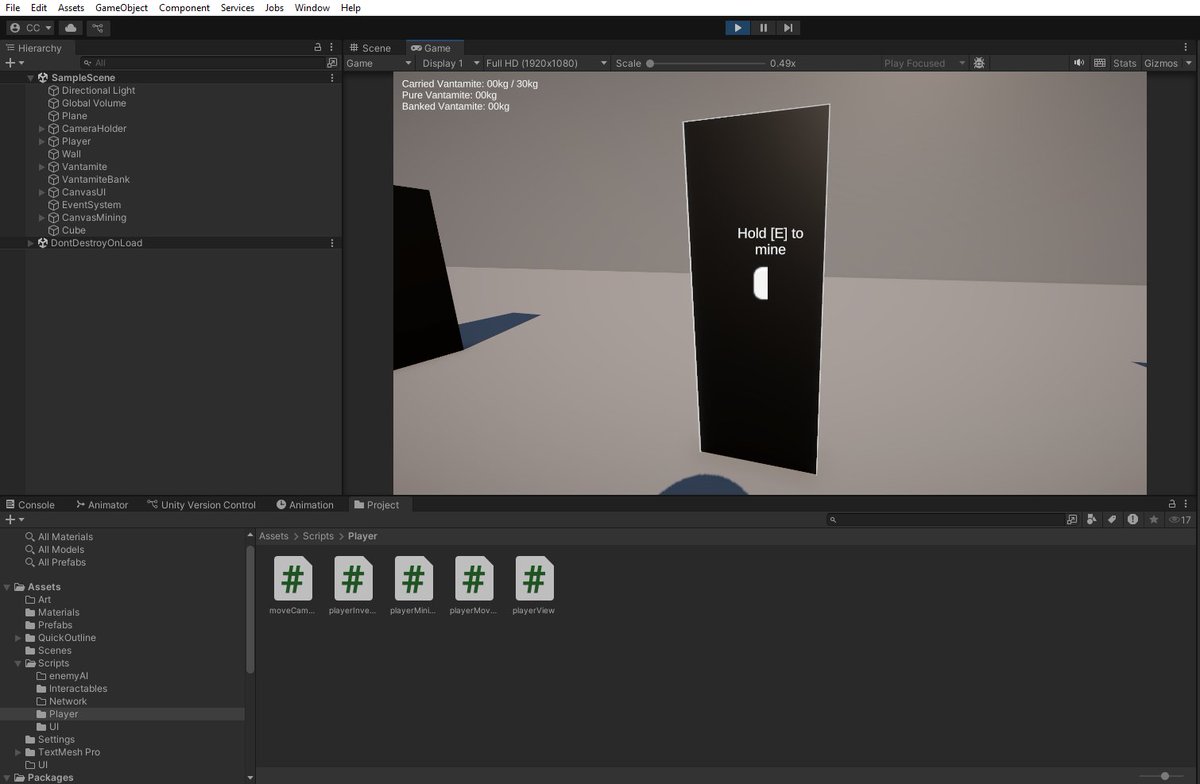Image resolution: width=1200 pixels, height=784 pixels.
Task: Select the EventSystem object
Action: (91, 205)
